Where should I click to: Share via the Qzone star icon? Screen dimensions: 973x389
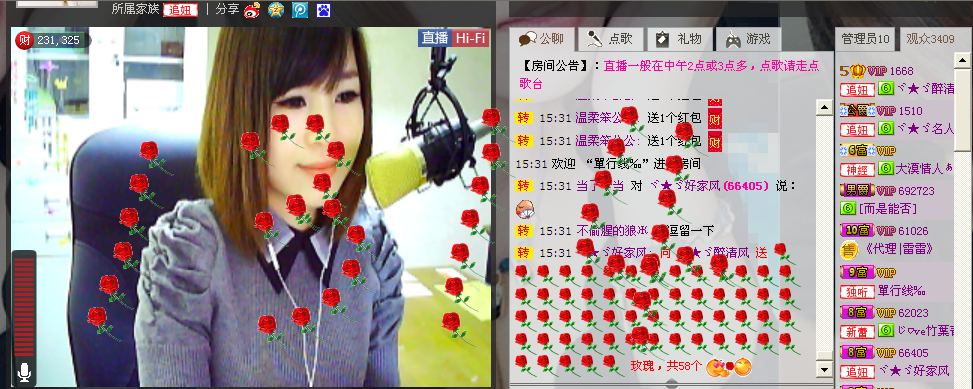(x=276, y=9)
